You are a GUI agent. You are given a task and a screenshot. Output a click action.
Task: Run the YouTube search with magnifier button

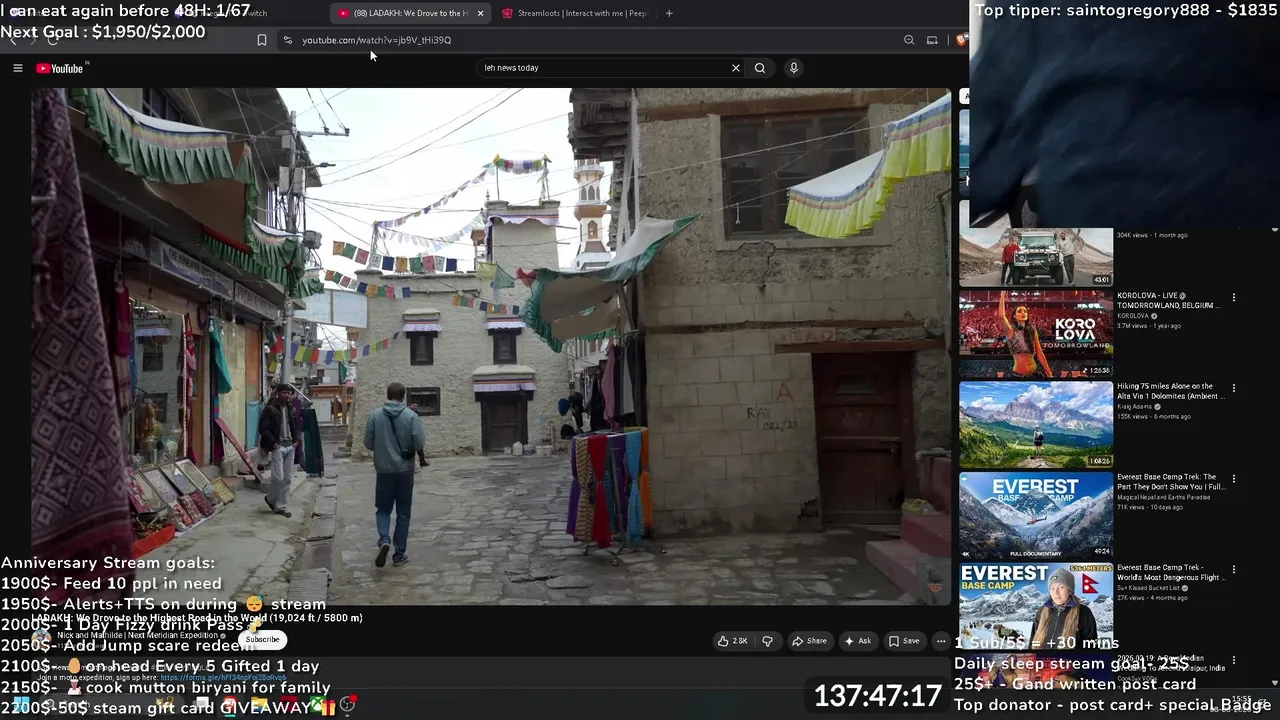(x=760, y=68)
